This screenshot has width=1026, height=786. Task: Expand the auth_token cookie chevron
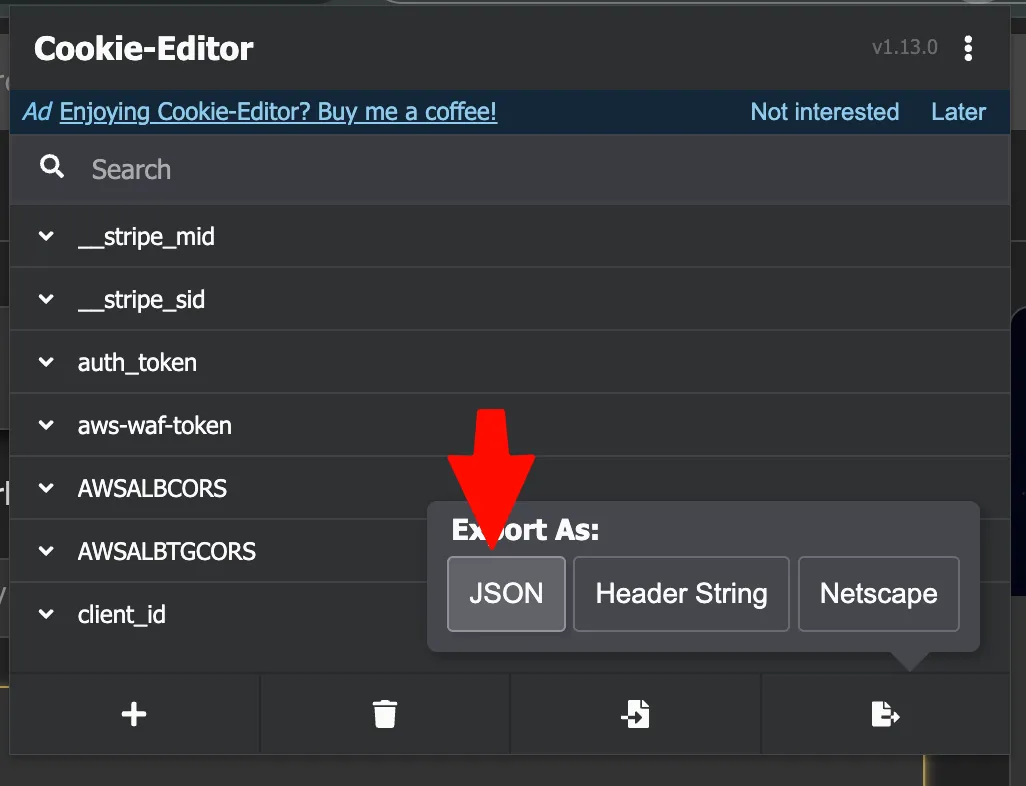tap(46, 362)
